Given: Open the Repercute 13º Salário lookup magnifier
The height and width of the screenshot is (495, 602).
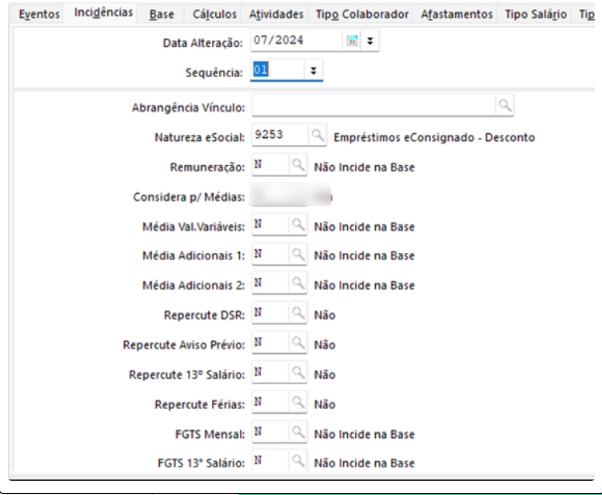Looking at the screenshot, I should pyautogui.click(x=298, y=372).
